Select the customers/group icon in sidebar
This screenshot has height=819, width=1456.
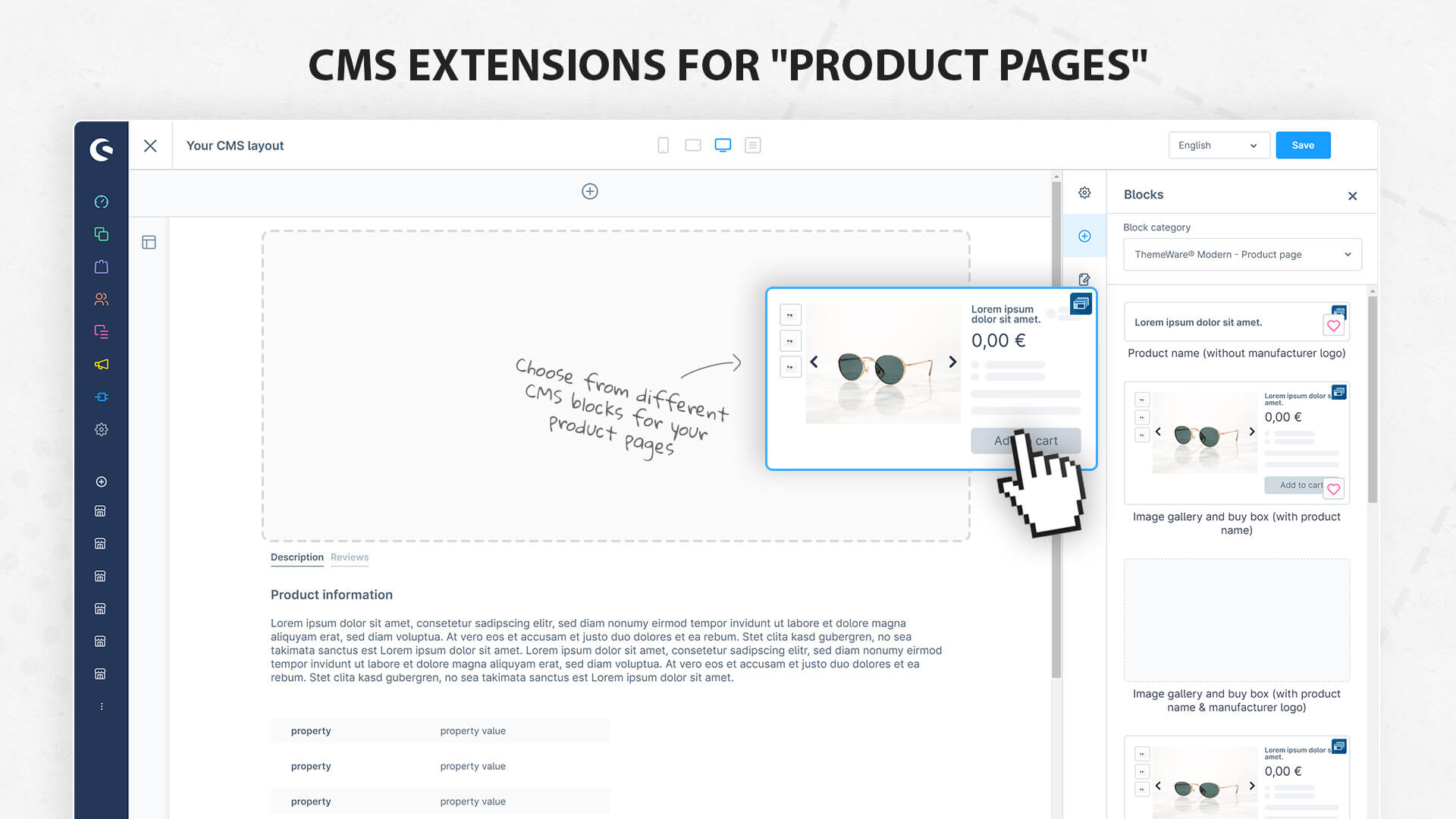coord(100,299)
